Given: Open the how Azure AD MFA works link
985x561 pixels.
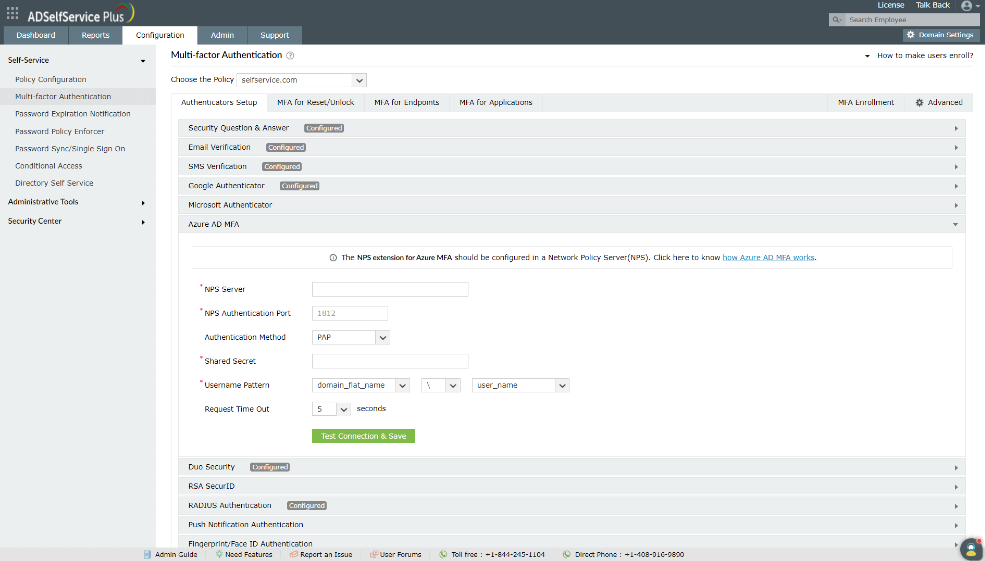Looking at the screenshot, I should (x=768, y=258).
